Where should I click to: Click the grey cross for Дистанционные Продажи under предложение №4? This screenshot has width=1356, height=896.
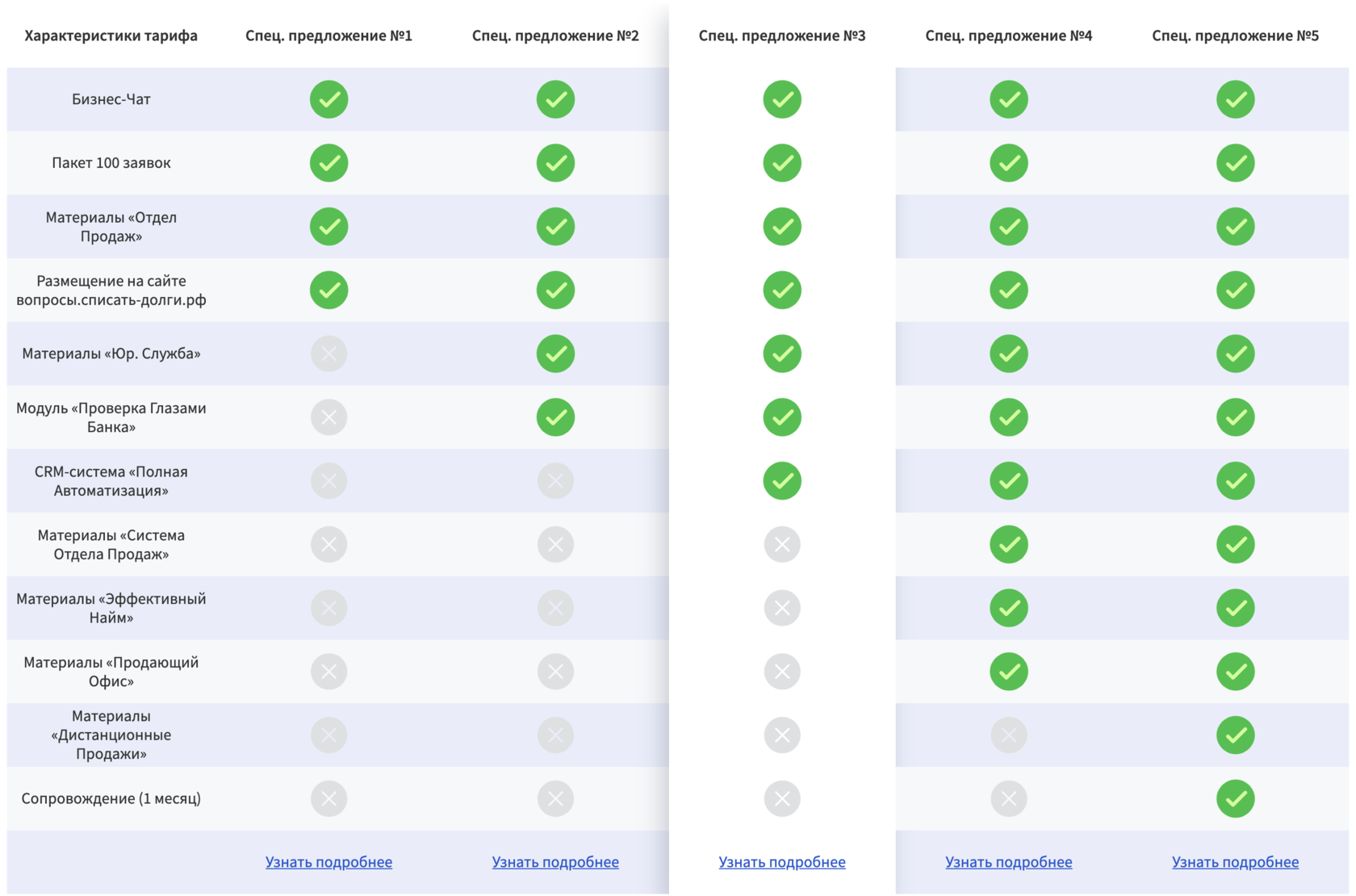[1008, 735]
